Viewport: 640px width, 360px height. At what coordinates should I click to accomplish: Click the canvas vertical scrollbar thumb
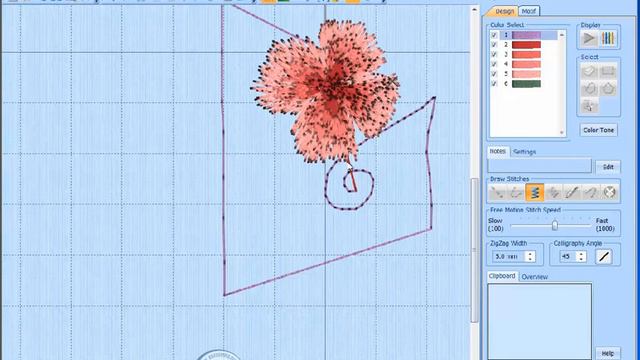pos(475,250)
